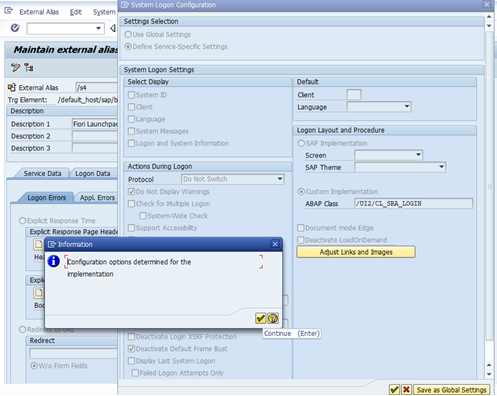Screen dimensions: 497x396
Task: Open the Protocol dropdown
Action: click(x=233, y=179)
